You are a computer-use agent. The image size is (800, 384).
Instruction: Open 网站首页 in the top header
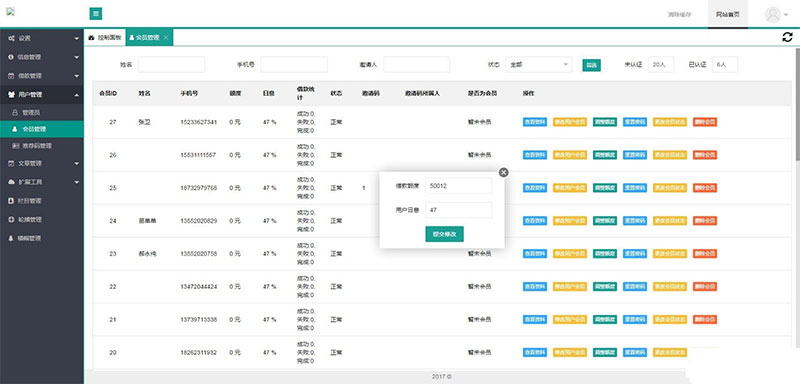tap(728, 14)
